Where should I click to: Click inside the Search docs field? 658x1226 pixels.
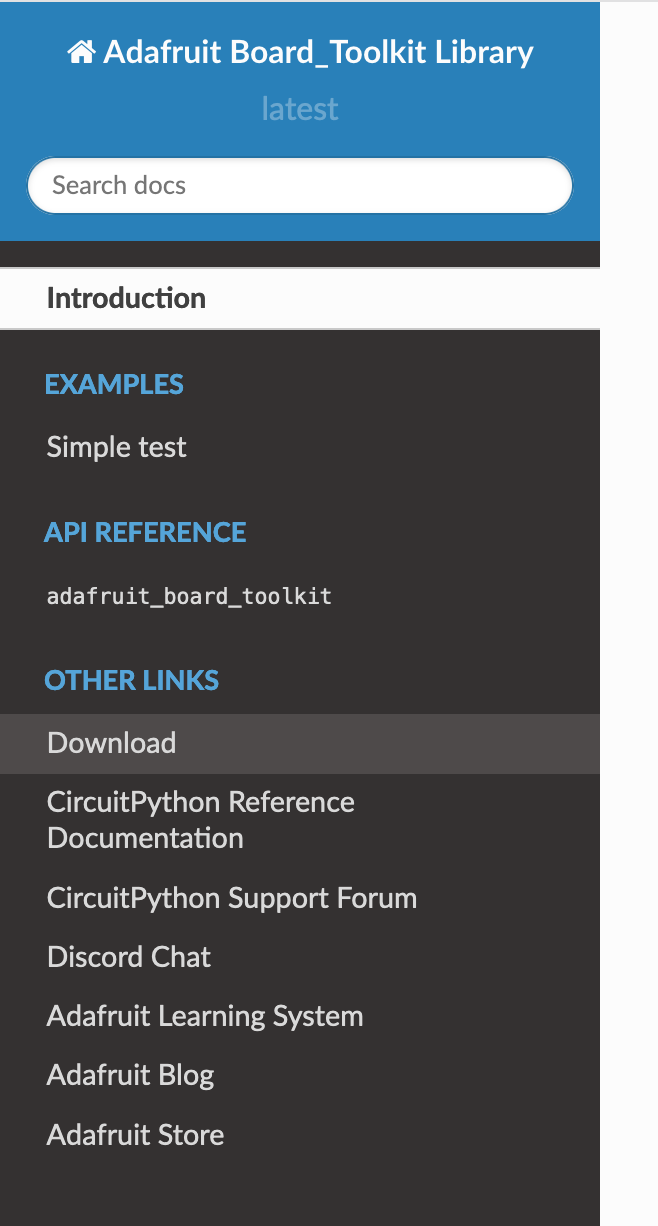click(x=299, y=185)
